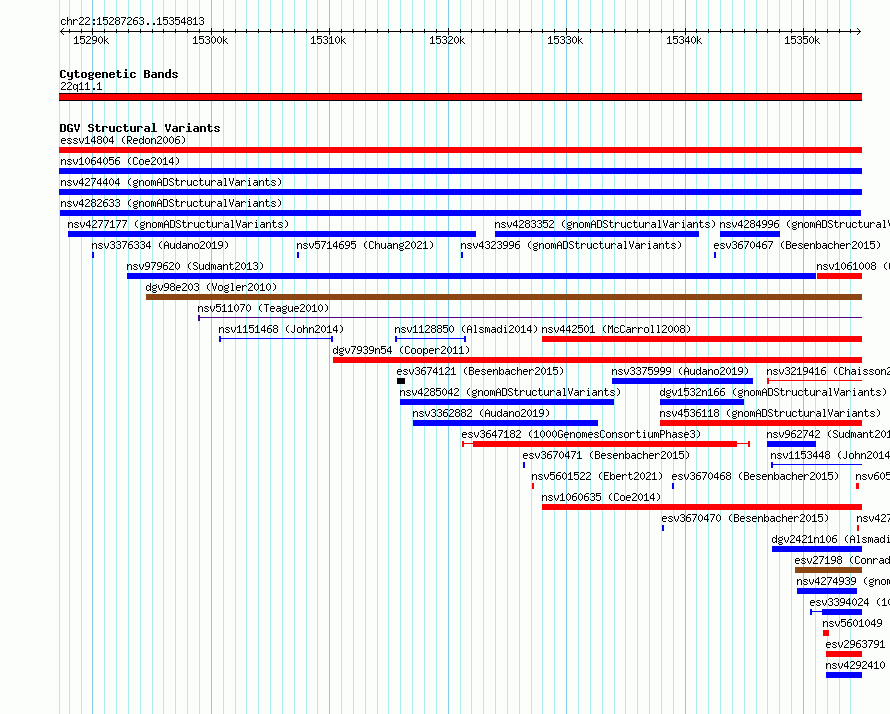Click nsv1153448 variant label
Screen dimensions: 890x714
[830, 455]
